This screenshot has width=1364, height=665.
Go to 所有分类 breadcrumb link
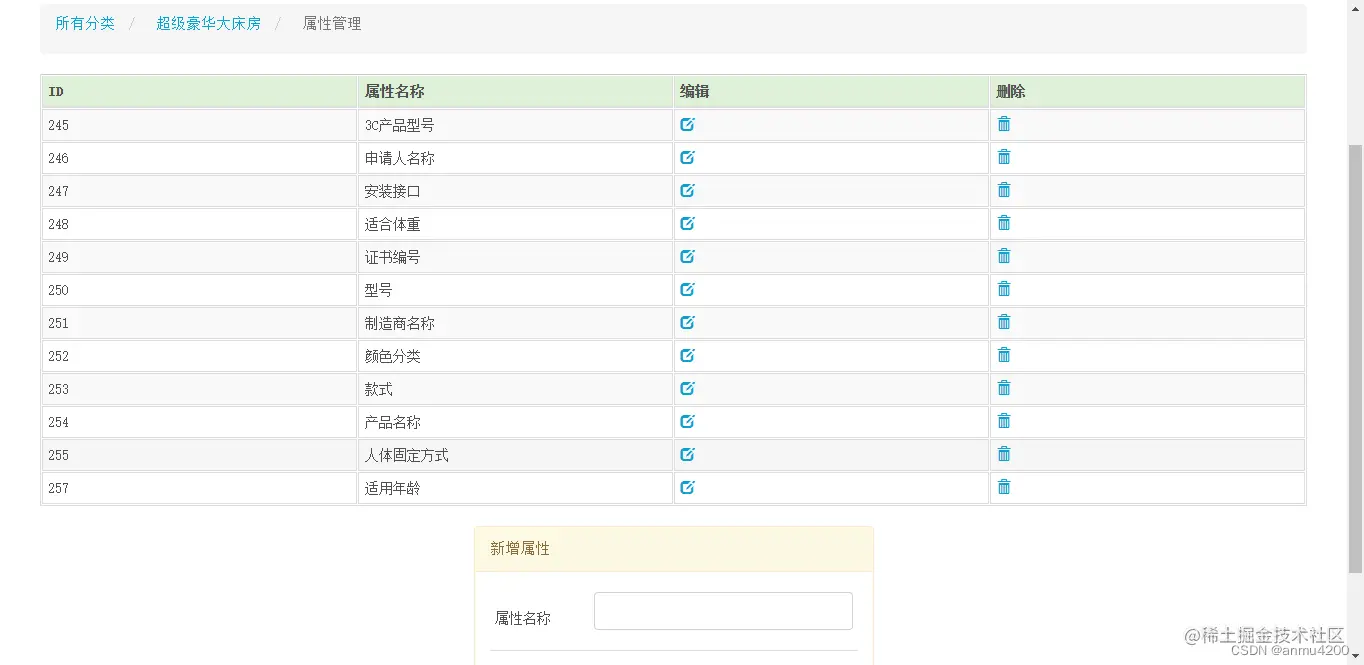coord(85,23)
